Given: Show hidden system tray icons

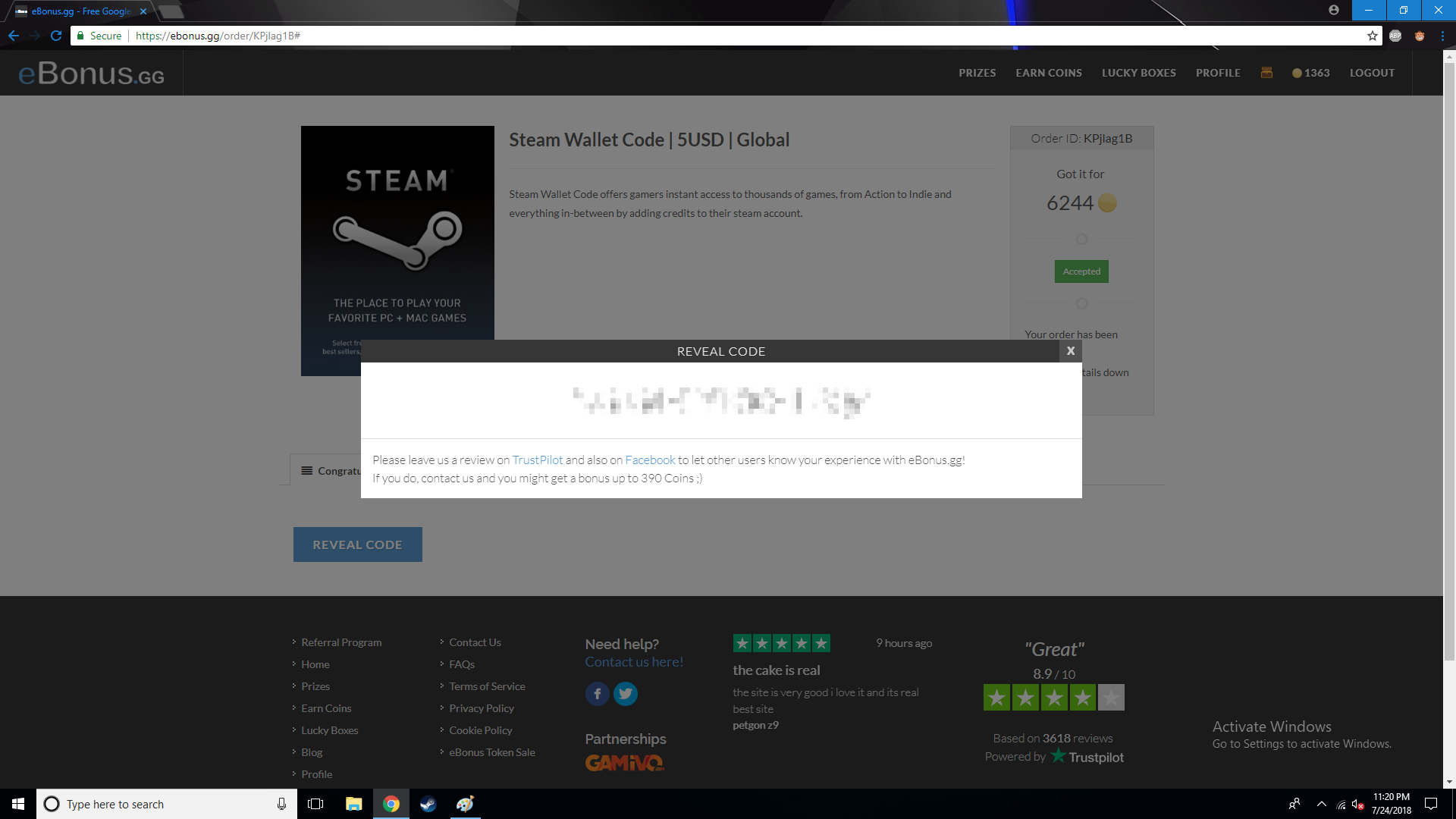Looking at the screenshot, I should [1321, 804].
